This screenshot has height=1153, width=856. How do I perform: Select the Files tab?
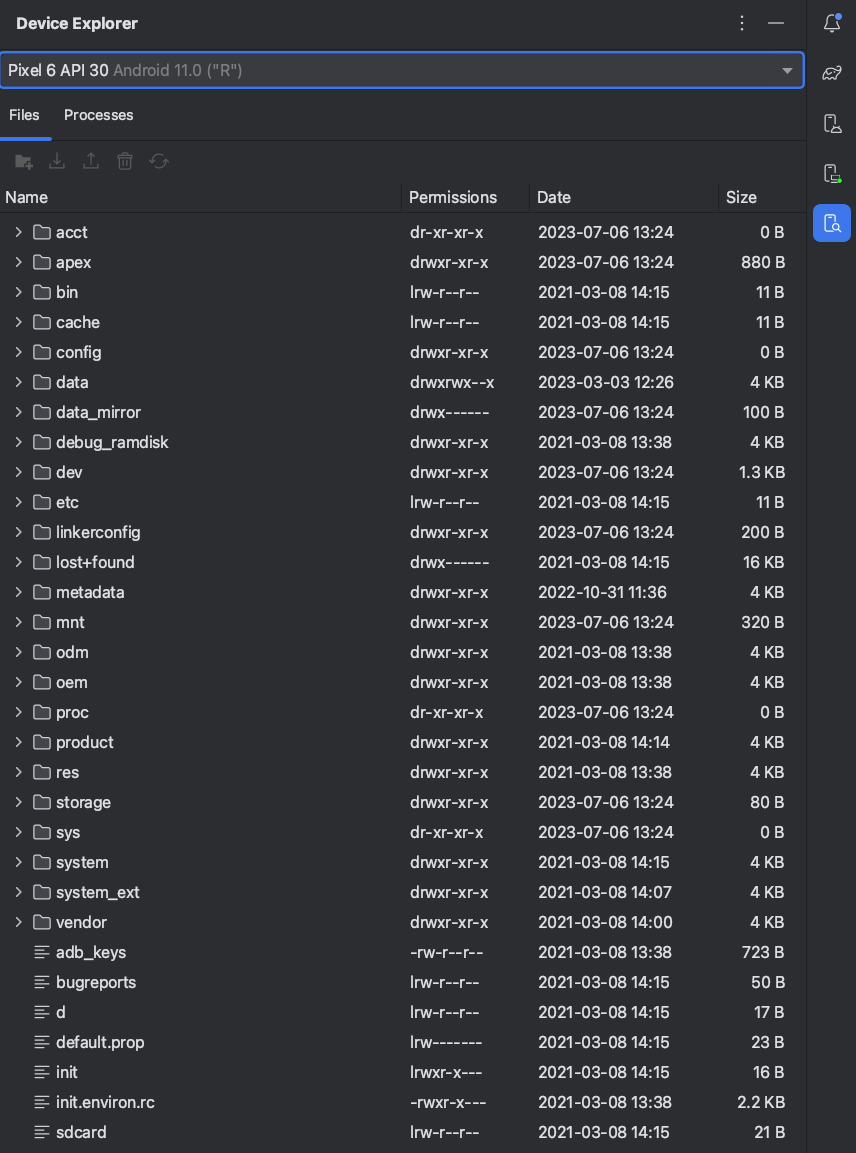(x=24, y=115)
